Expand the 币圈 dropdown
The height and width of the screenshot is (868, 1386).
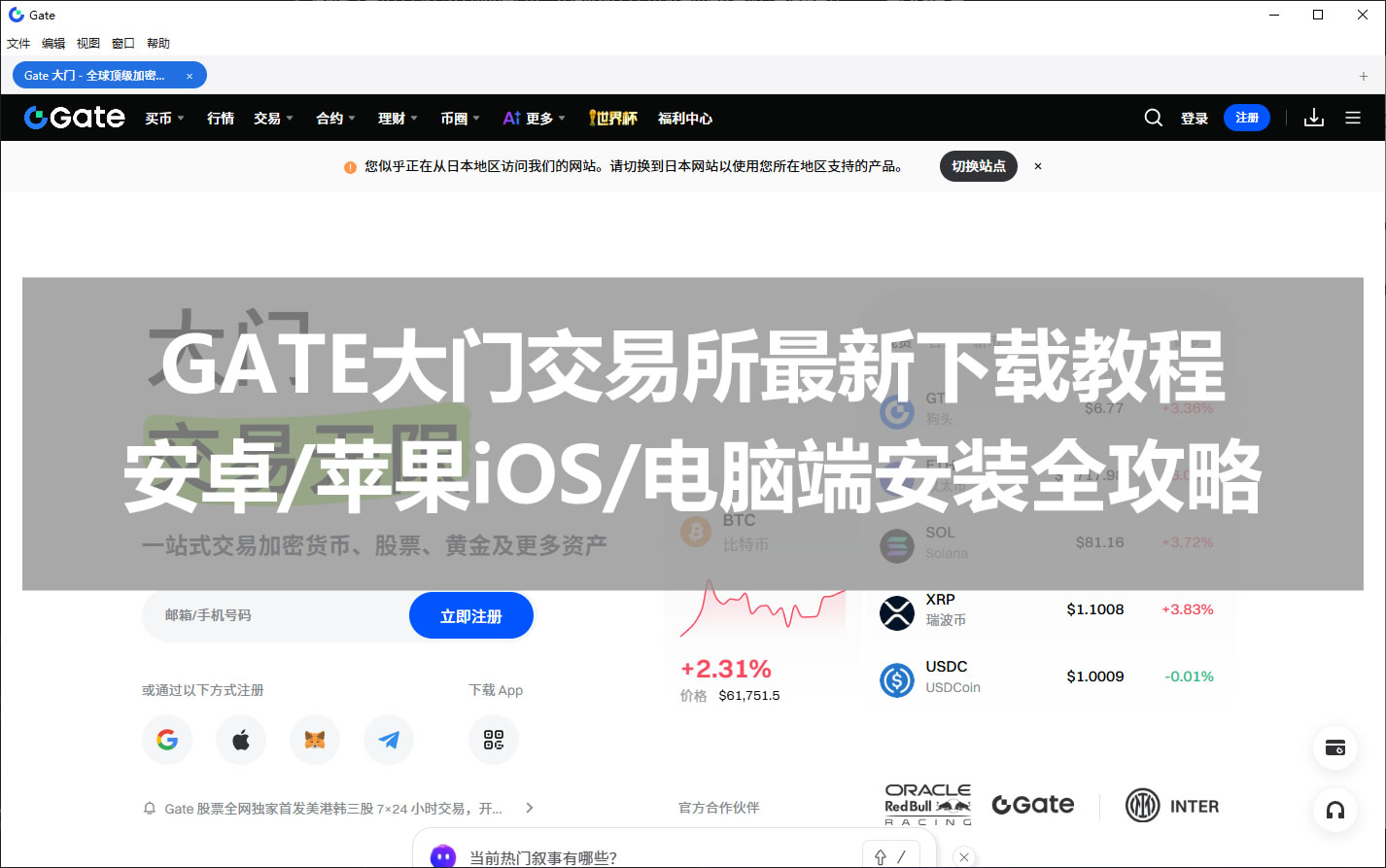click(x=460, y=118)
